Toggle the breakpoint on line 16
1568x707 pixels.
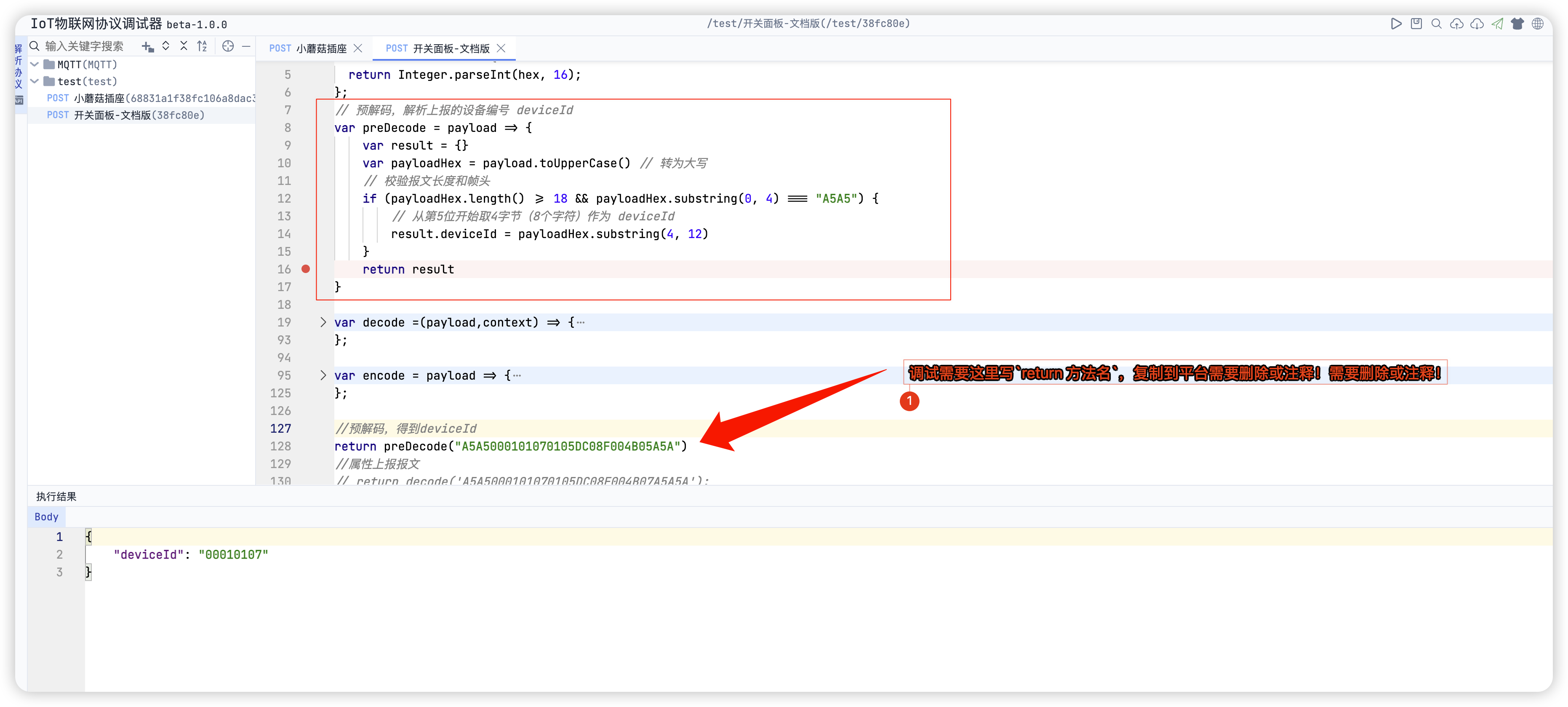(x=306, y=269)
